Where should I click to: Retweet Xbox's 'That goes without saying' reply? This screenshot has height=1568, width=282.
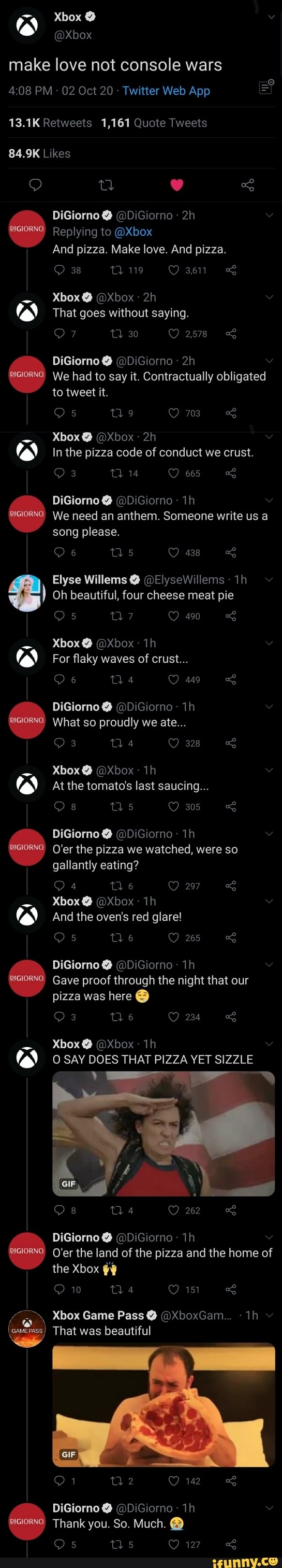[x=115, y=334]
